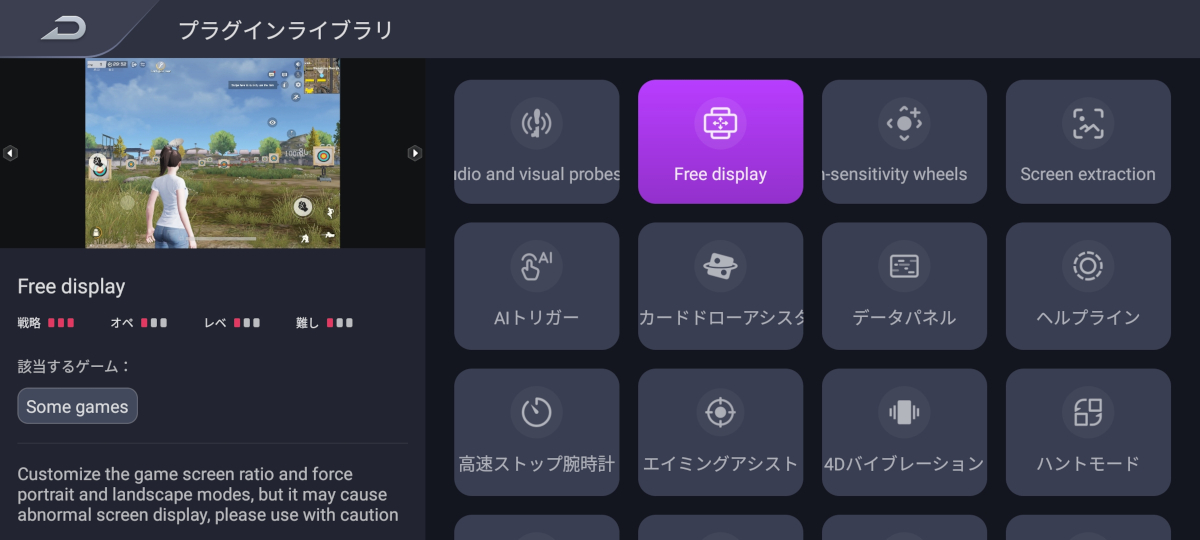Viewport: 1200px width, 540px height.
Task: Open the カードドローアシスタント plugin
Action: click(x=720, y=286)
